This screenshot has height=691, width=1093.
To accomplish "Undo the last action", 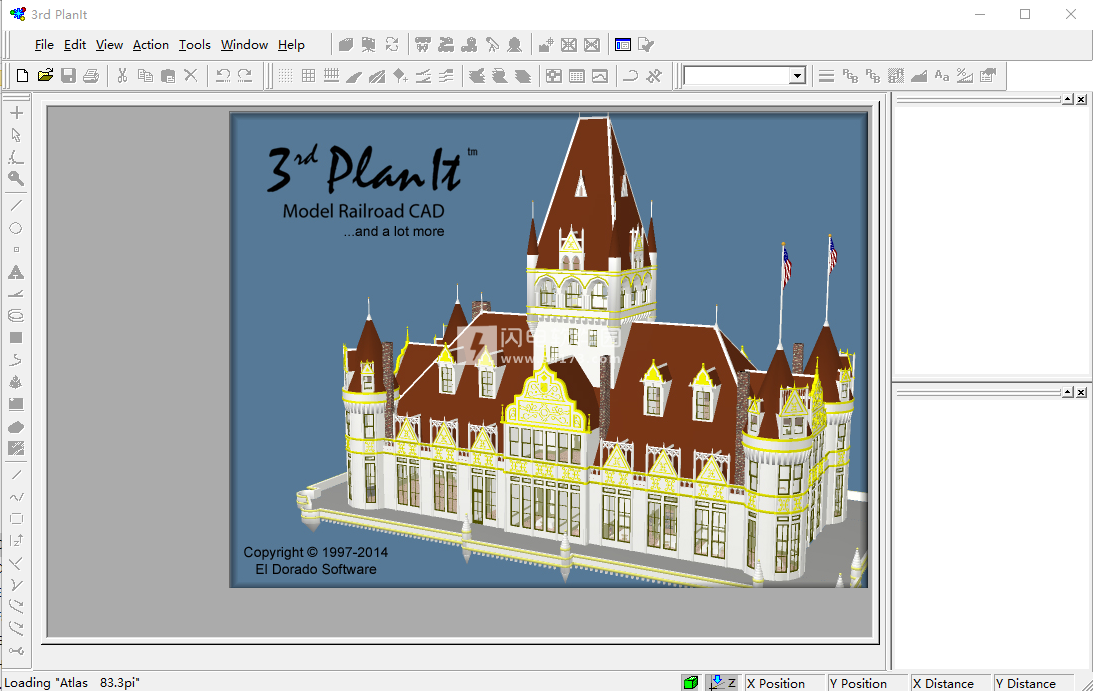I will pyautogui.click(x=223, y=75).
